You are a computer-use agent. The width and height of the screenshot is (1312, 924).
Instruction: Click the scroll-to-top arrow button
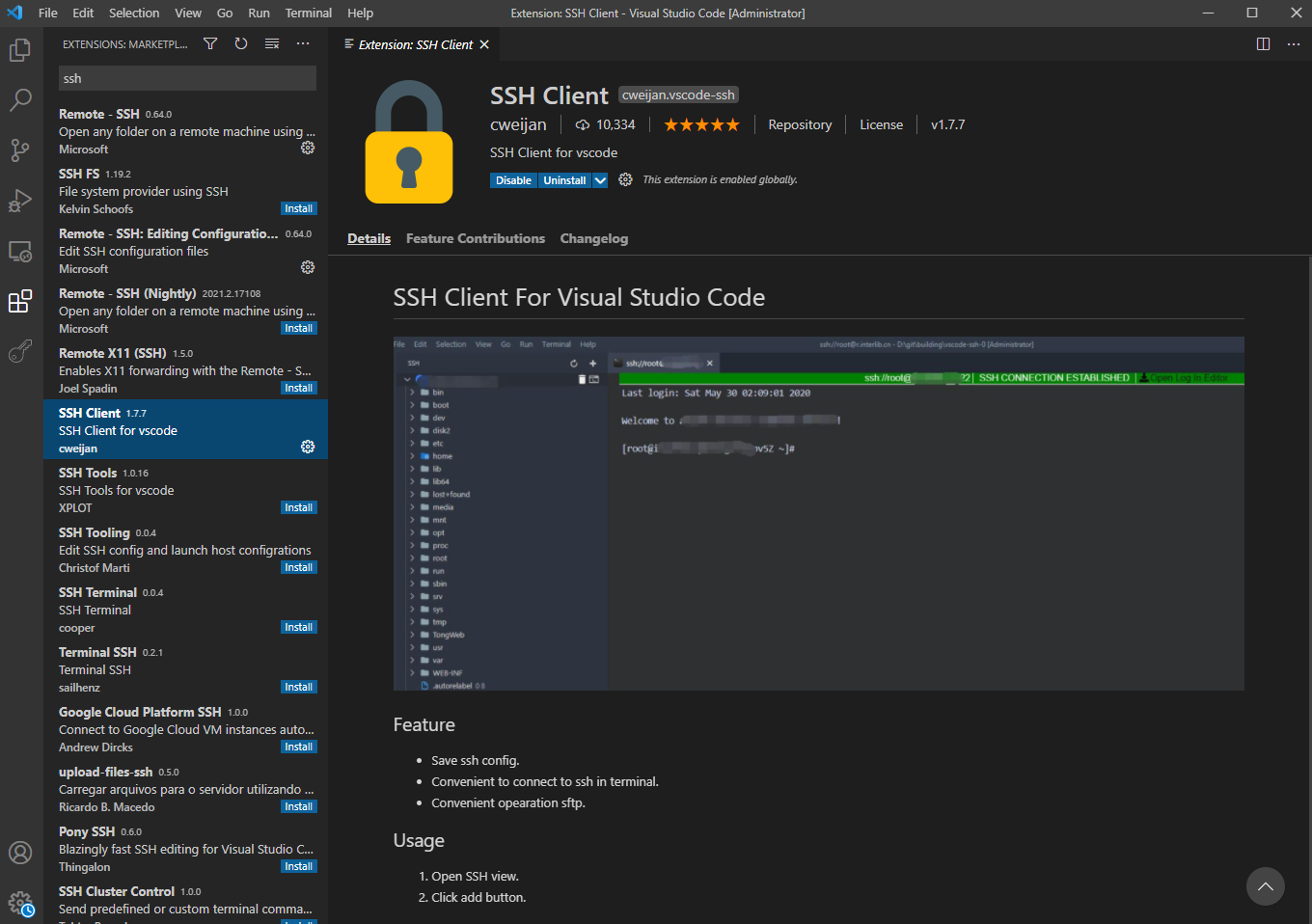tap(1266, 886)
